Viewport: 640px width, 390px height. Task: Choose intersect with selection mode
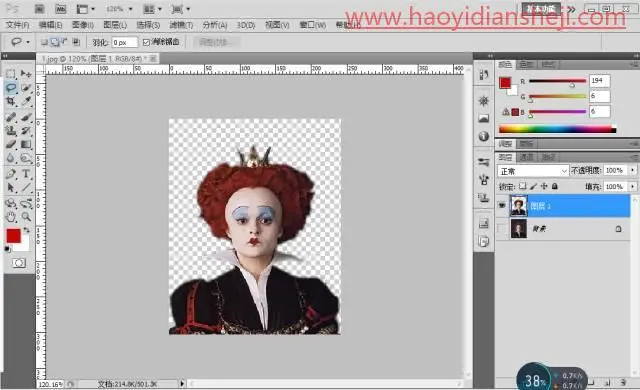[76, 42]
